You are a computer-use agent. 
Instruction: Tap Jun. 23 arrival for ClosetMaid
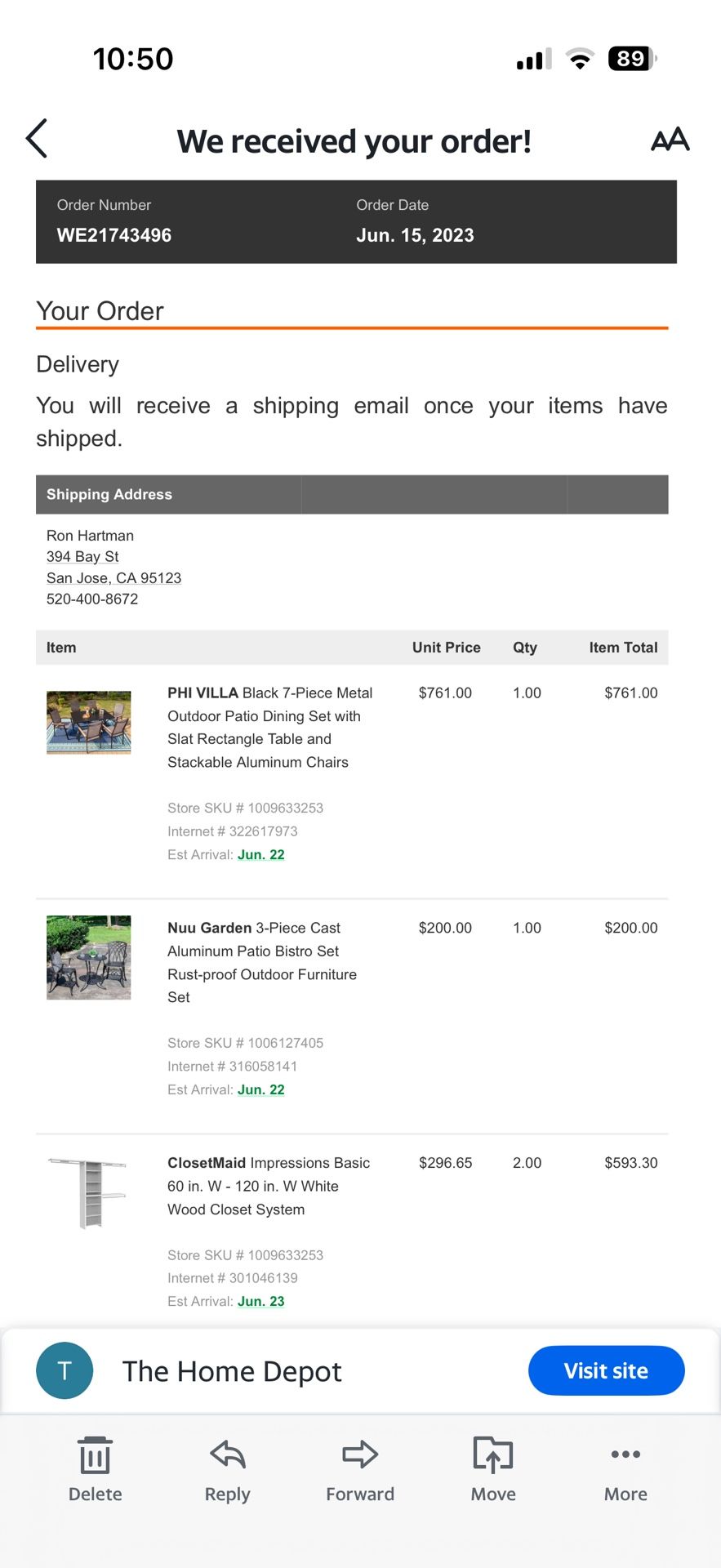pos(261,1302)
